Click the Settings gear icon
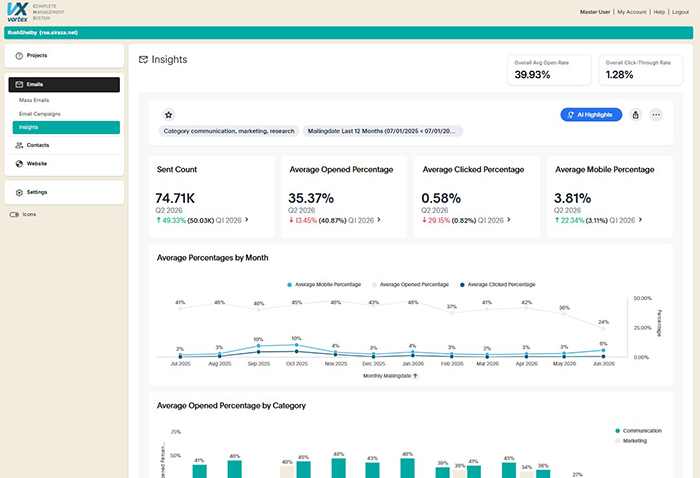Viewport: 700px width, 478px height. pyautogui.click(x=19, y=192)
